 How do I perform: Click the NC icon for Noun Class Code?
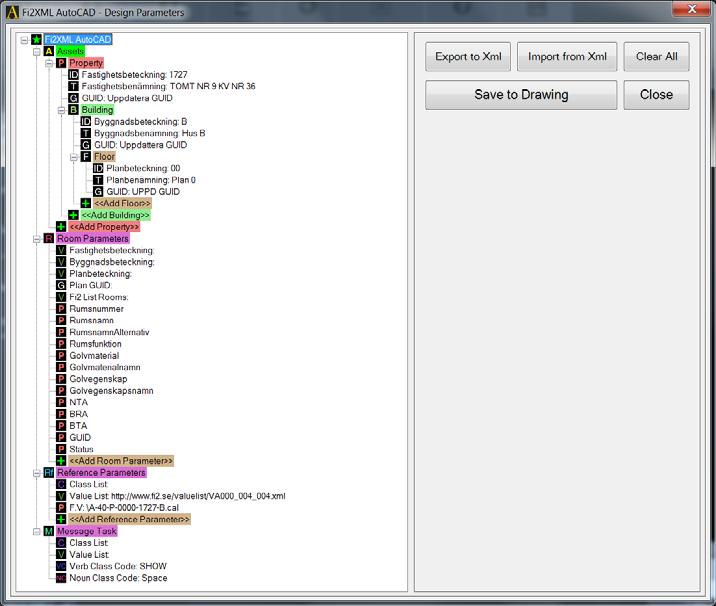click(61, 578)
